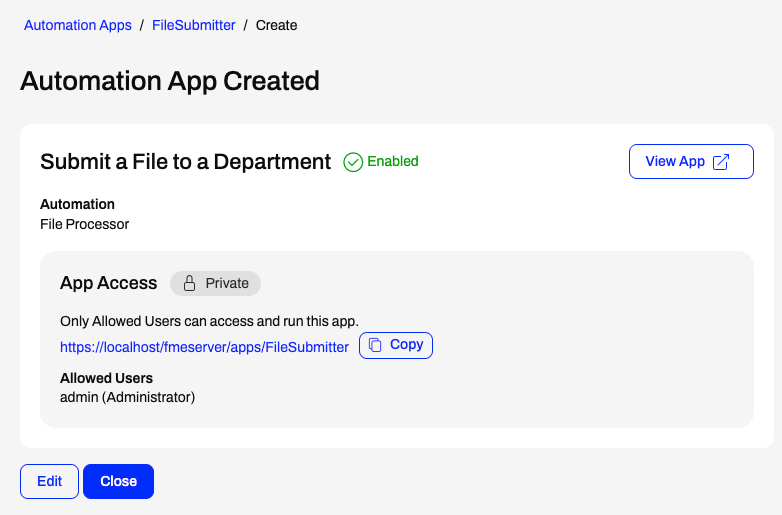
Task: Click the 'App Access' heading
Action: pos(109,283)
